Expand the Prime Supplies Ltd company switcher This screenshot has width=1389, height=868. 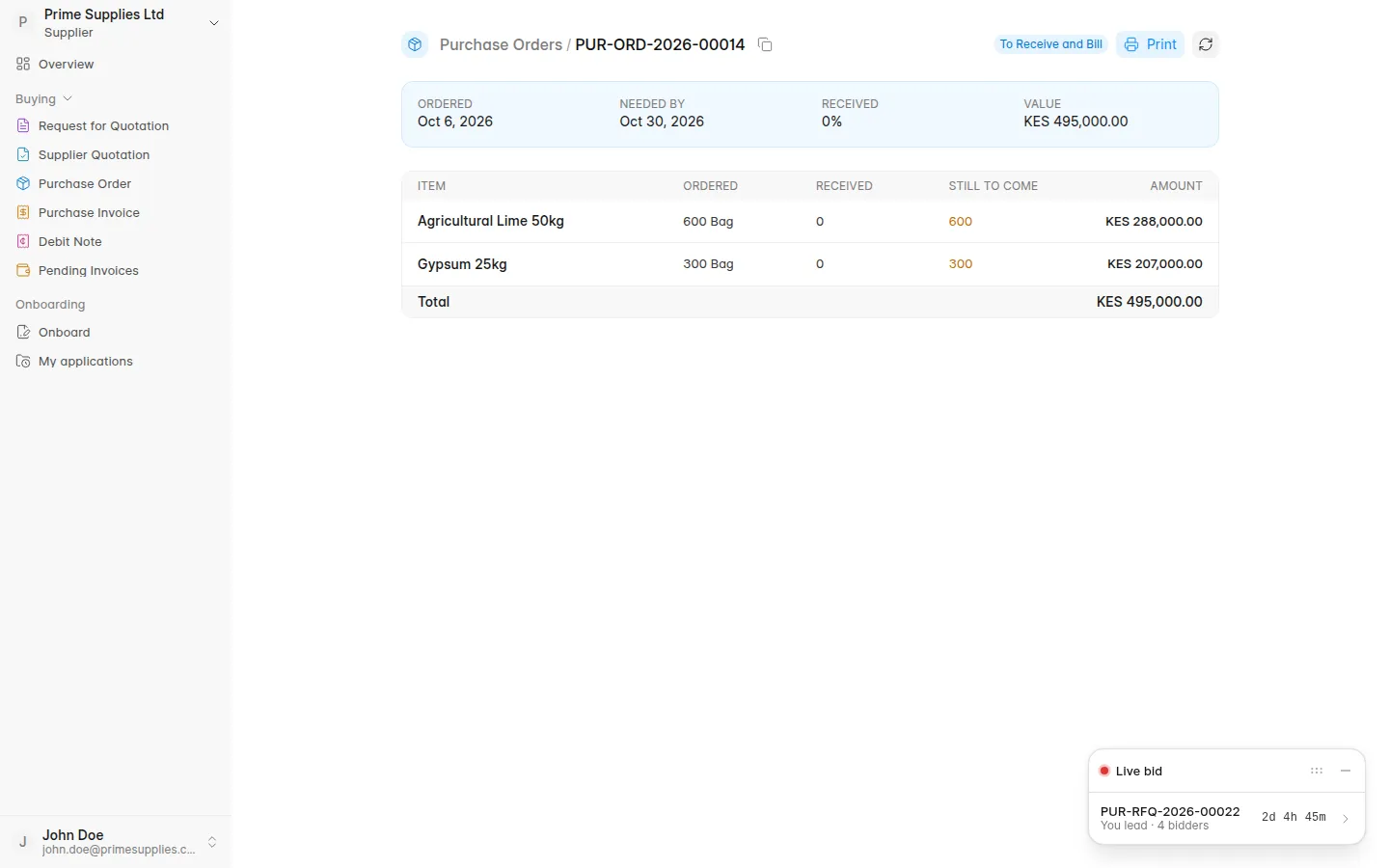pyautogui.click(x=214, y=23)
